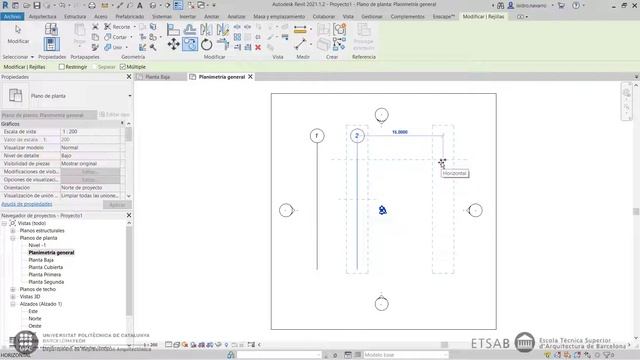Click the Aplicar button in properties

click(117, 204)
